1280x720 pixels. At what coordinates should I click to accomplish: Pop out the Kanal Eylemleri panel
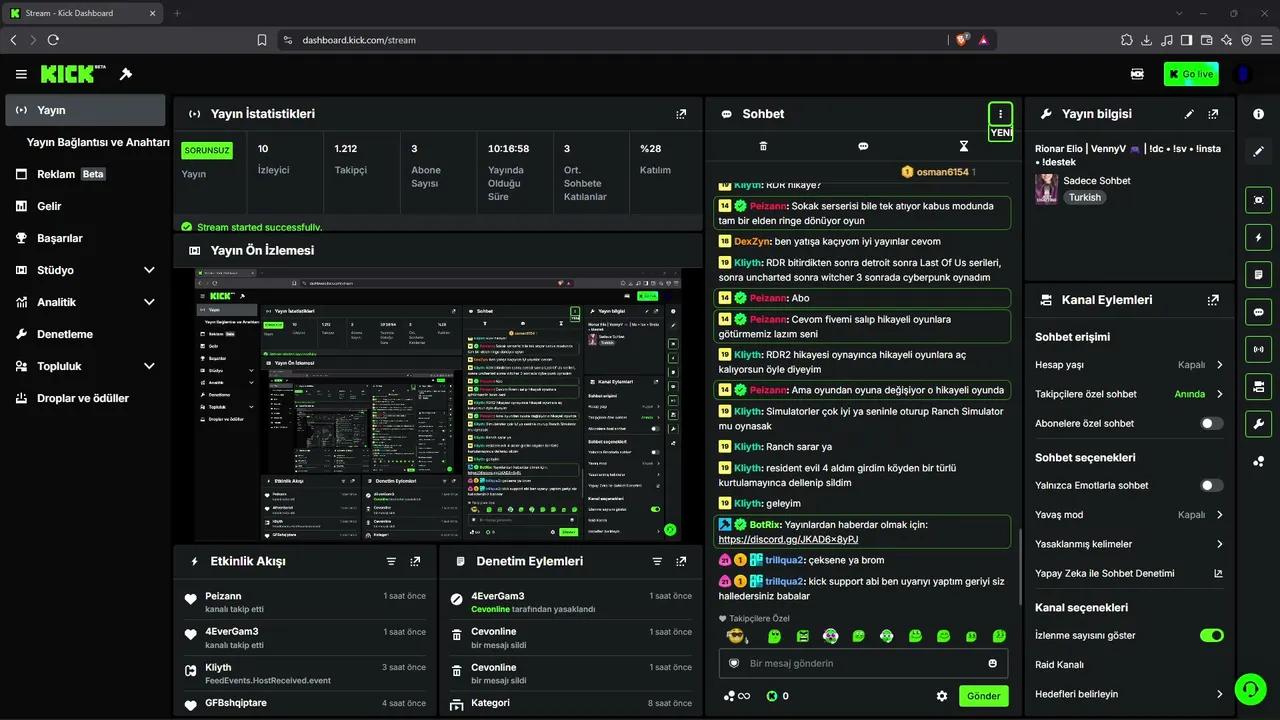(x=1213, y=300)
